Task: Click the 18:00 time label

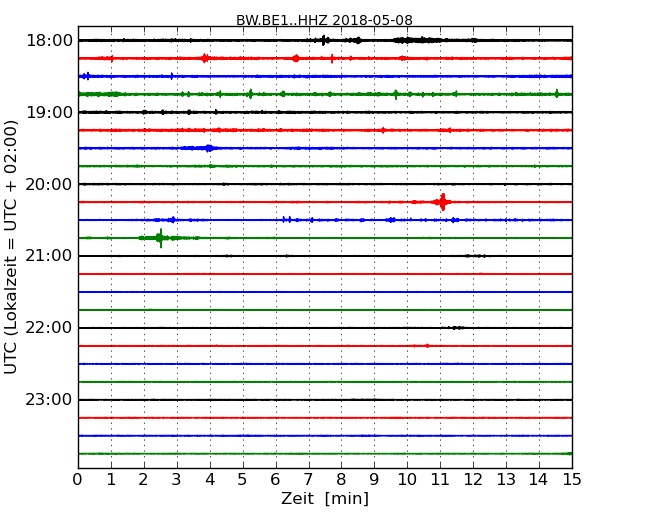Action: point(49,41)
